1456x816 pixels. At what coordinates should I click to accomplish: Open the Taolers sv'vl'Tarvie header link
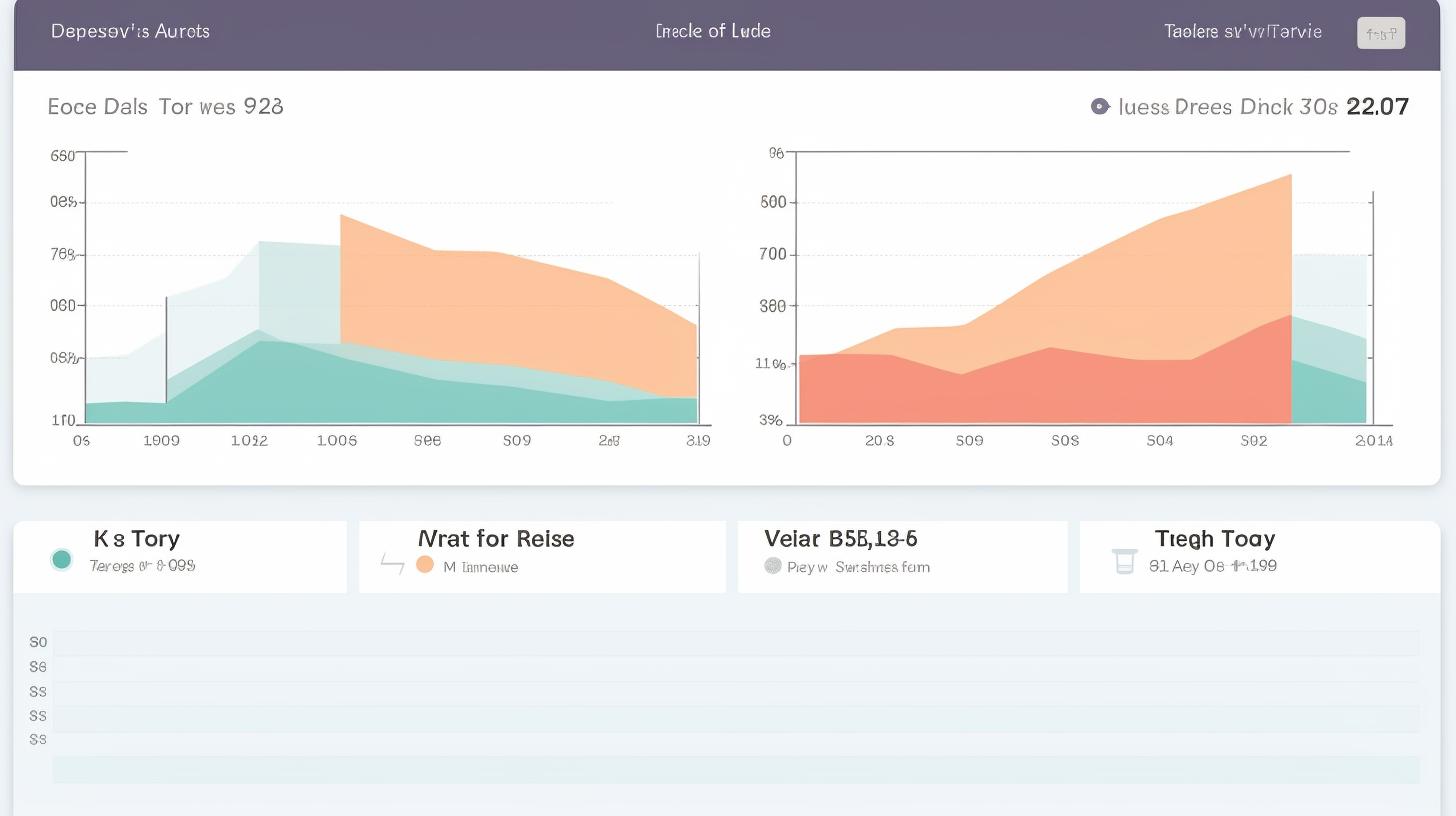tap(1242, 31)
